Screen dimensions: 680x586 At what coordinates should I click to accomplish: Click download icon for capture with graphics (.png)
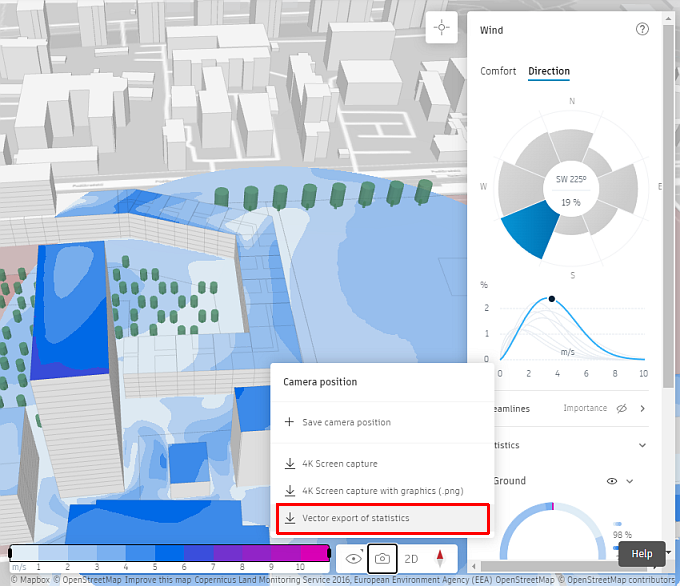290,491
